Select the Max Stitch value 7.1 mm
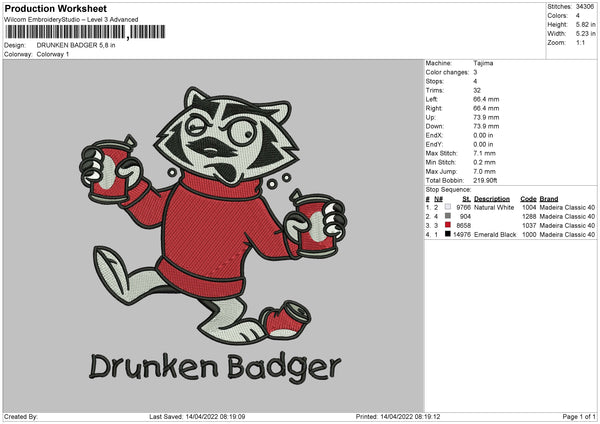The width and height of the screenshot is (600, 424). pos(484,153)
